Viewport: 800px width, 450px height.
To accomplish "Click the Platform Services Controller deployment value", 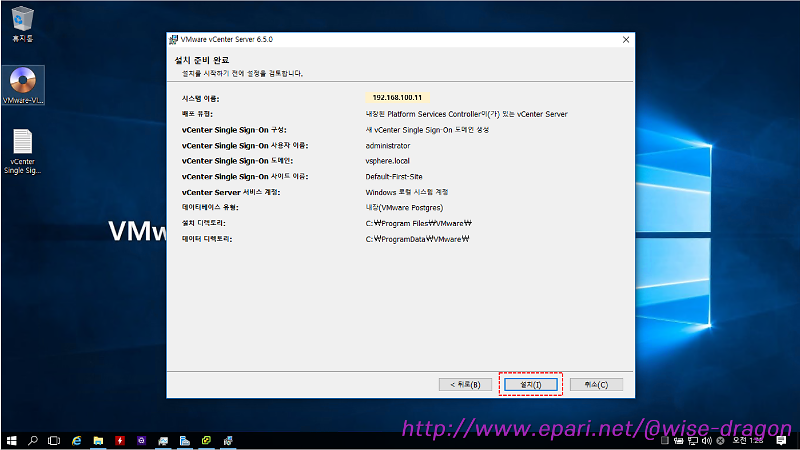I will (466, 114).
